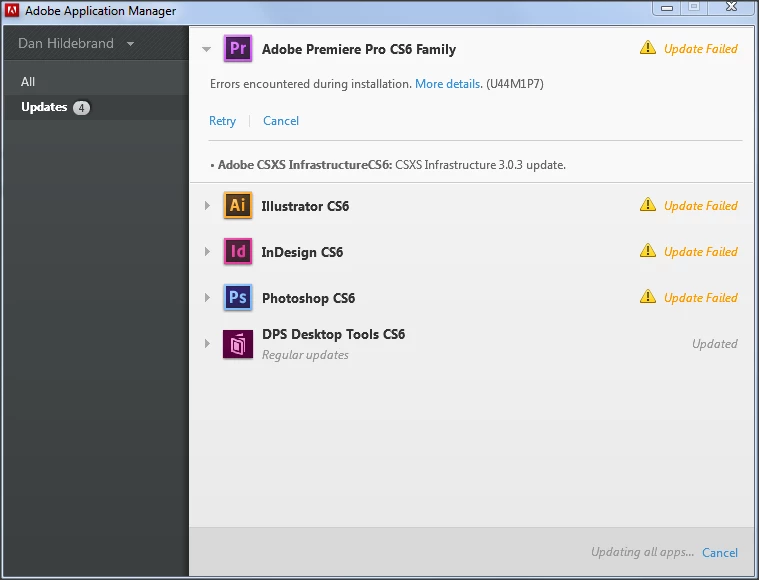Click the InDesign CS6 app icon
The height and width of the screenshot is (580, 759).
pyautogui.click(x=238, y=251)
